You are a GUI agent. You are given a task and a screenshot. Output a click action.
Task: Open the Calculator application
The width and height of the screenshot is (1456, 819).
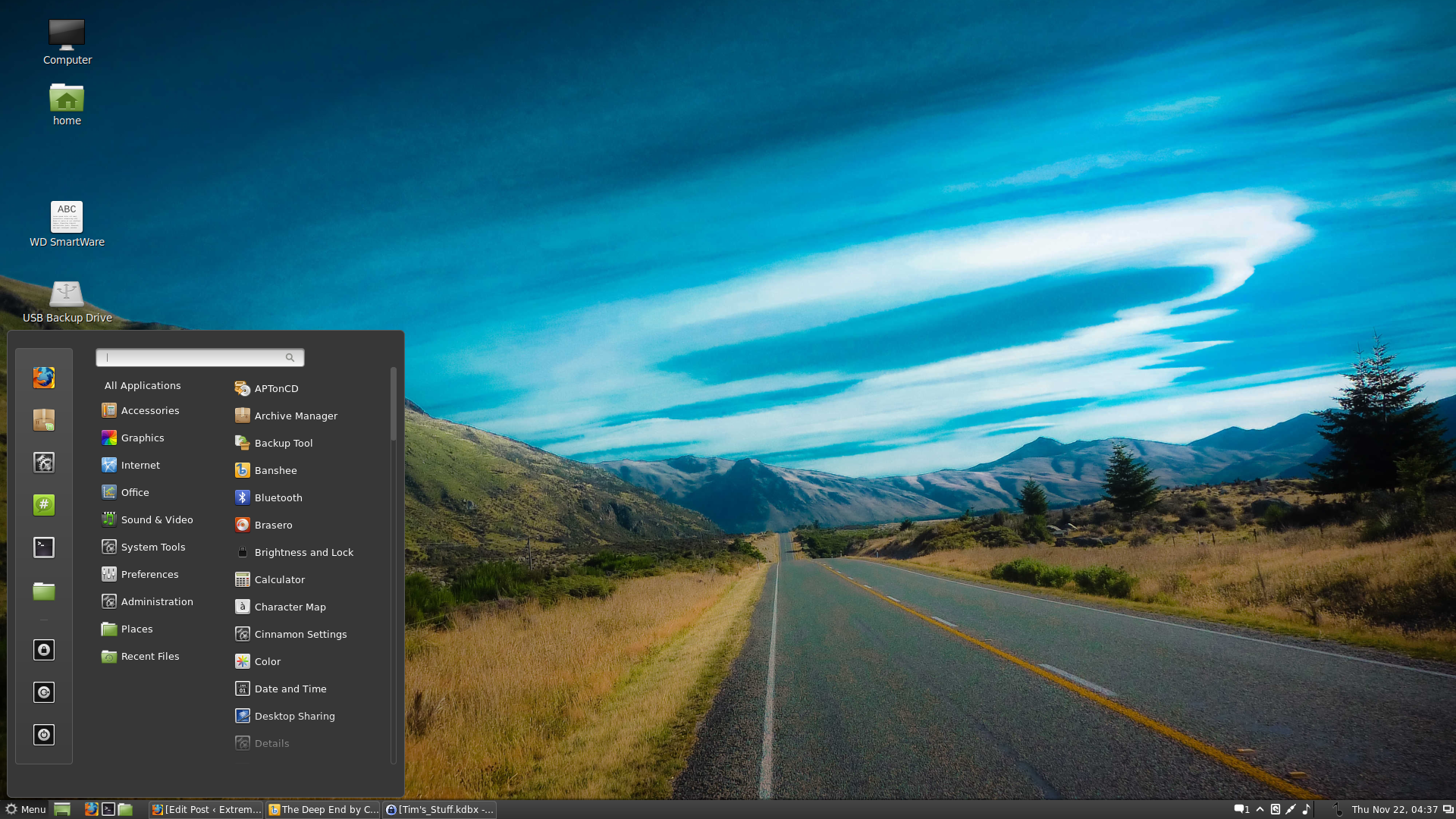pyautogui.click(x=279, y=578)
